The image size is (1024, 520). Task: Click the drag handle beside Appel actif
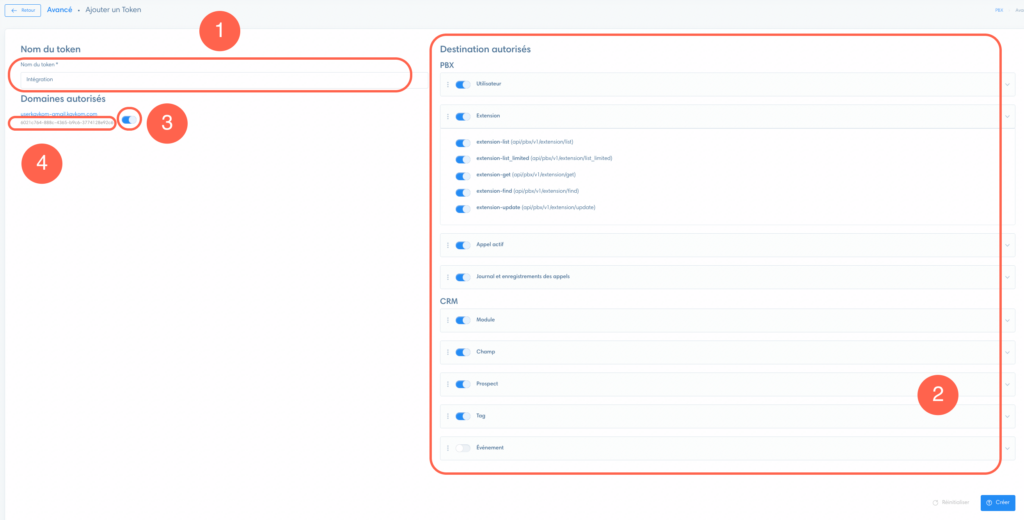[448, 245]
